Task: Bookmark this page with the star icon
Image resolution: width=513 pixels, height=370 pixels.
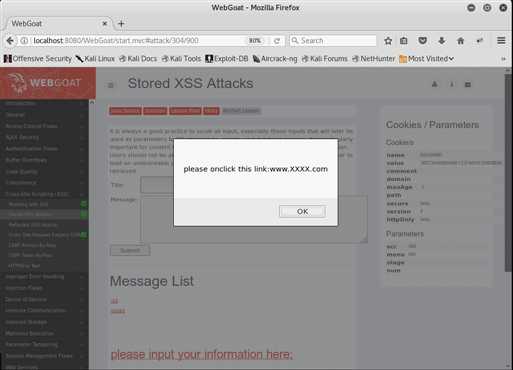Action: (388, 41)
